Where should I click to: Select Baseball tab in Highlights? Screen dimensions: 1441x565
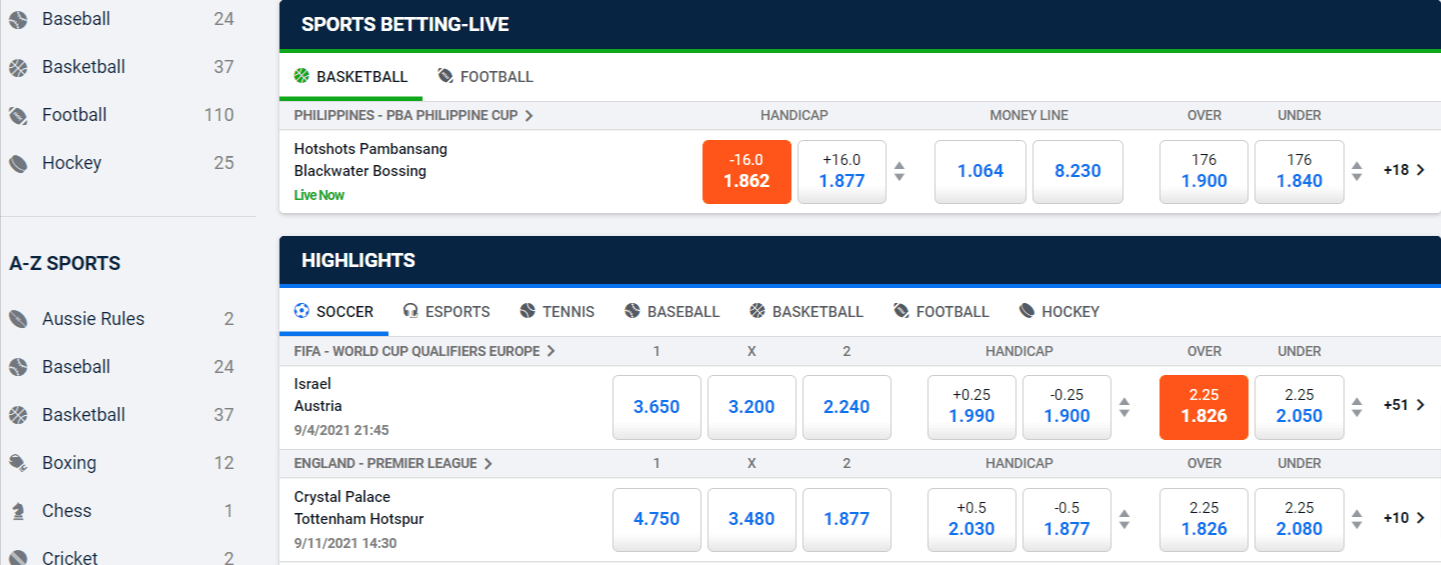point(672,311)
